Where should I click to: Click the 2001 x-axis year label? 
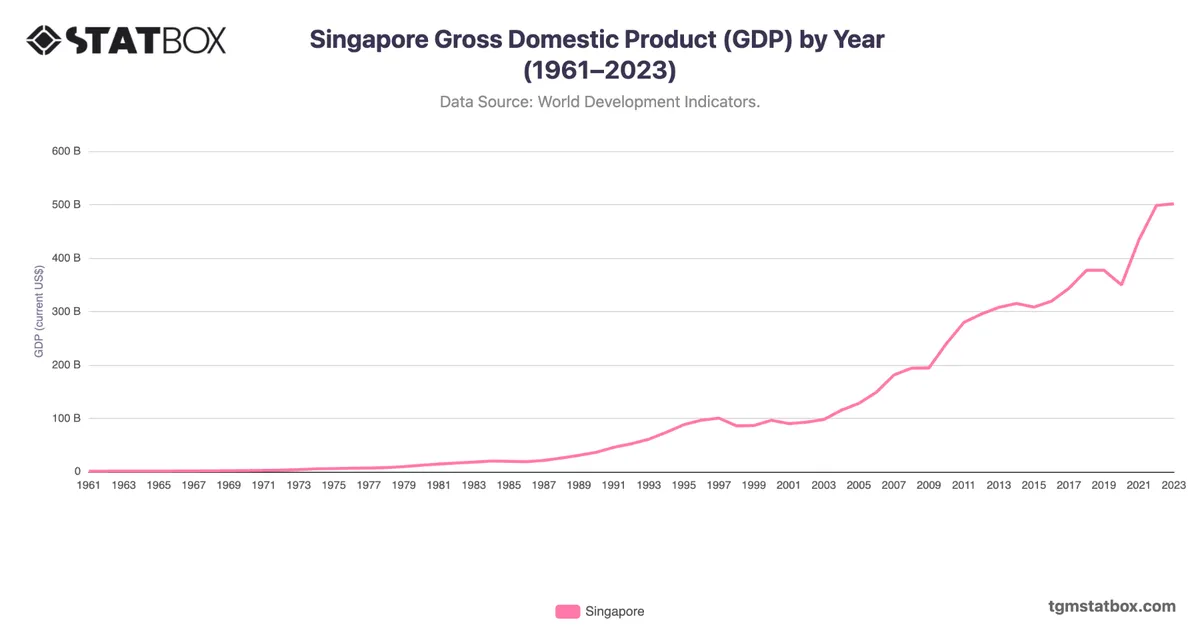click(x=789, y=485)
